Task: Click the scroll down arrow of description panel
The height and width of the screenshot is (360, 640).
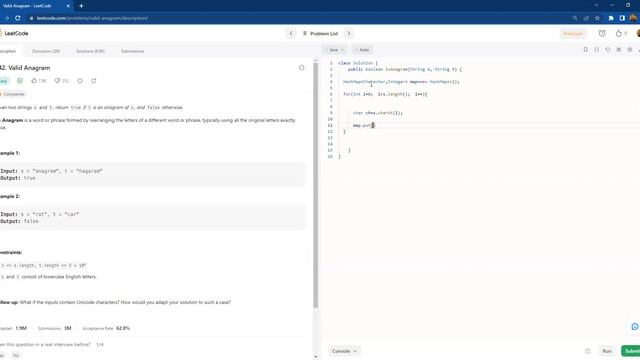Action: pyautogui.click(x=316, y=357)
